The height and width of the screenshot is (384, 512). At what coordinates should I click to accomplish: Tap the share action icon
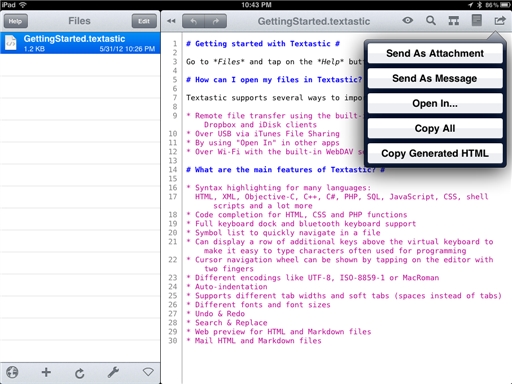tap(500, 21)
